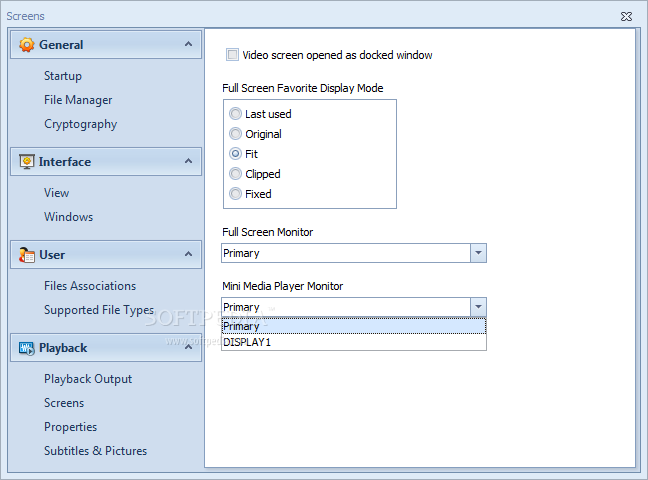This screenshot has height=480, width=648.
Task: Open Subtitles & Pictures settings
Action: click(x=95, y=451)
